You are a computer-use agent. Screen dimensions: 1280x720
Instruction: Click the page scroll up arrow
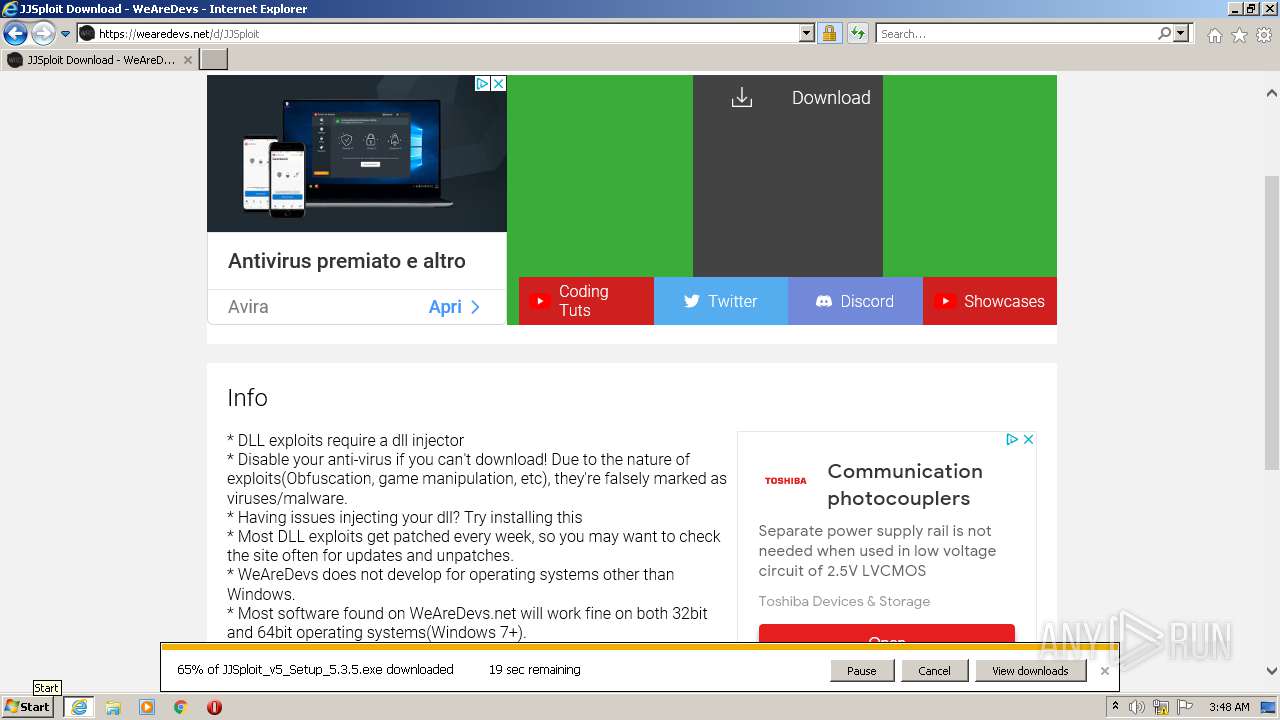[x=1271, y=94]
